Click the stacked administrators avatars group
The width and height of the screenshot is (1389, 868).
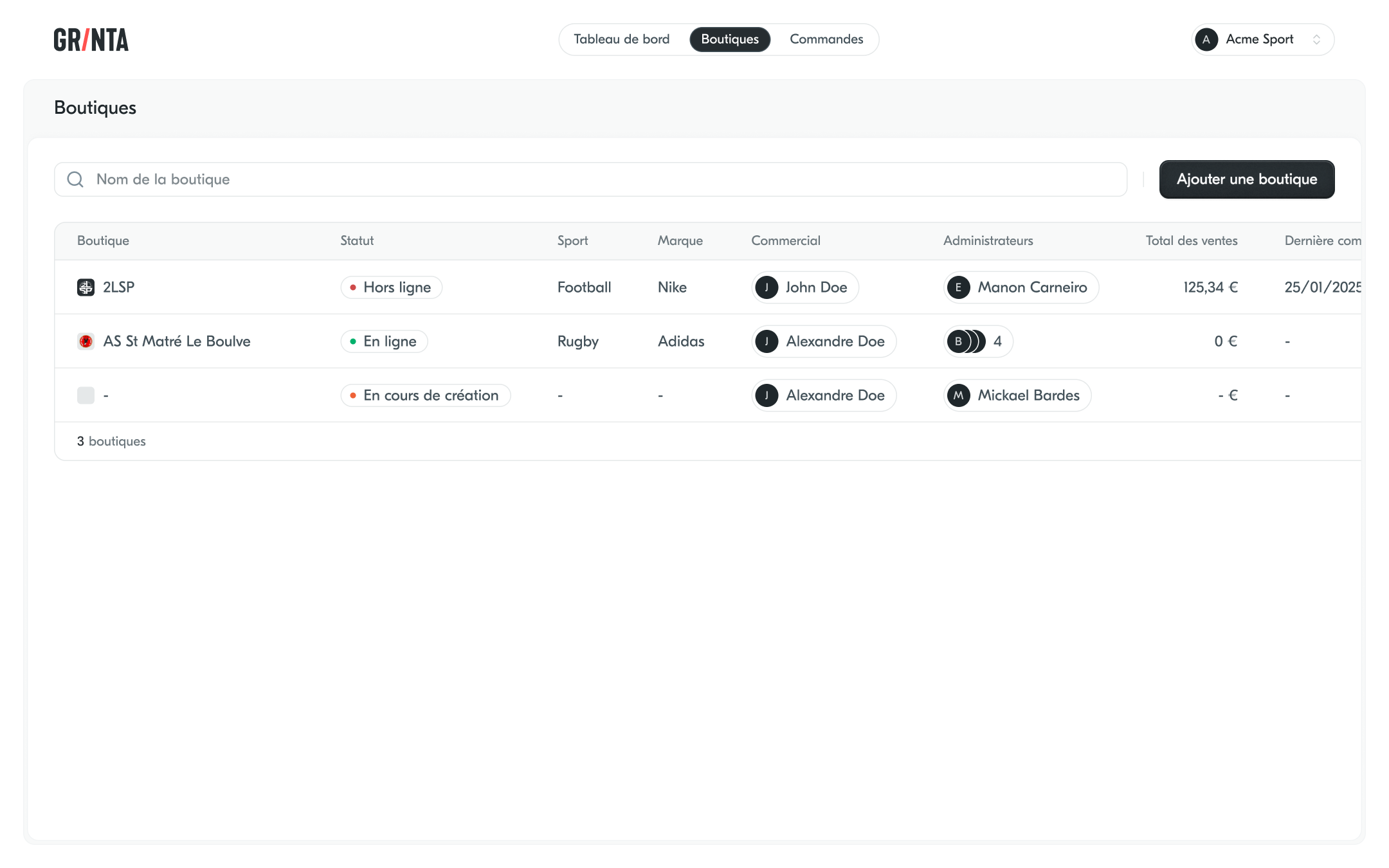967,341
